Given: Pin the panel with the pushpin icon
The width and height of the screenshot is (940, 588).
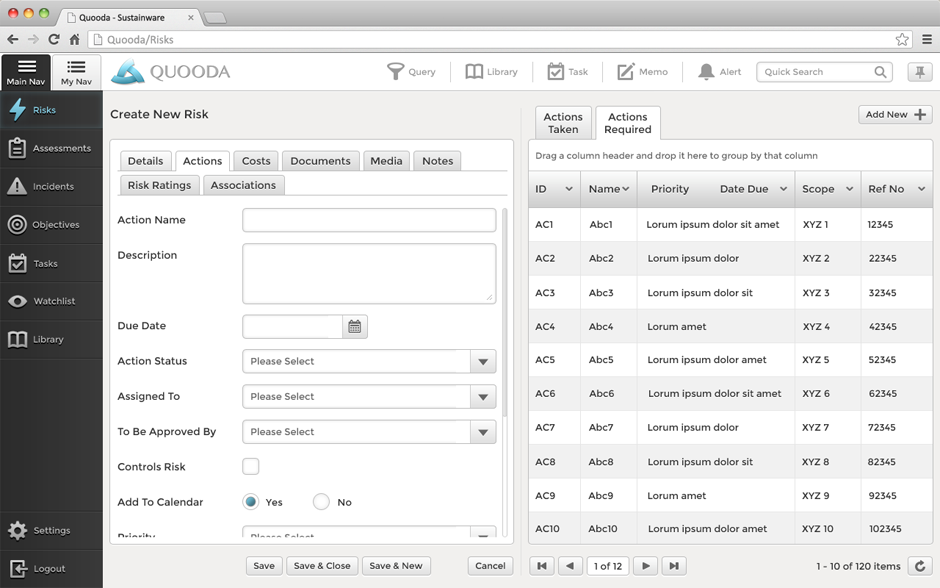Looking at the screenshot, I should (919, 72).
